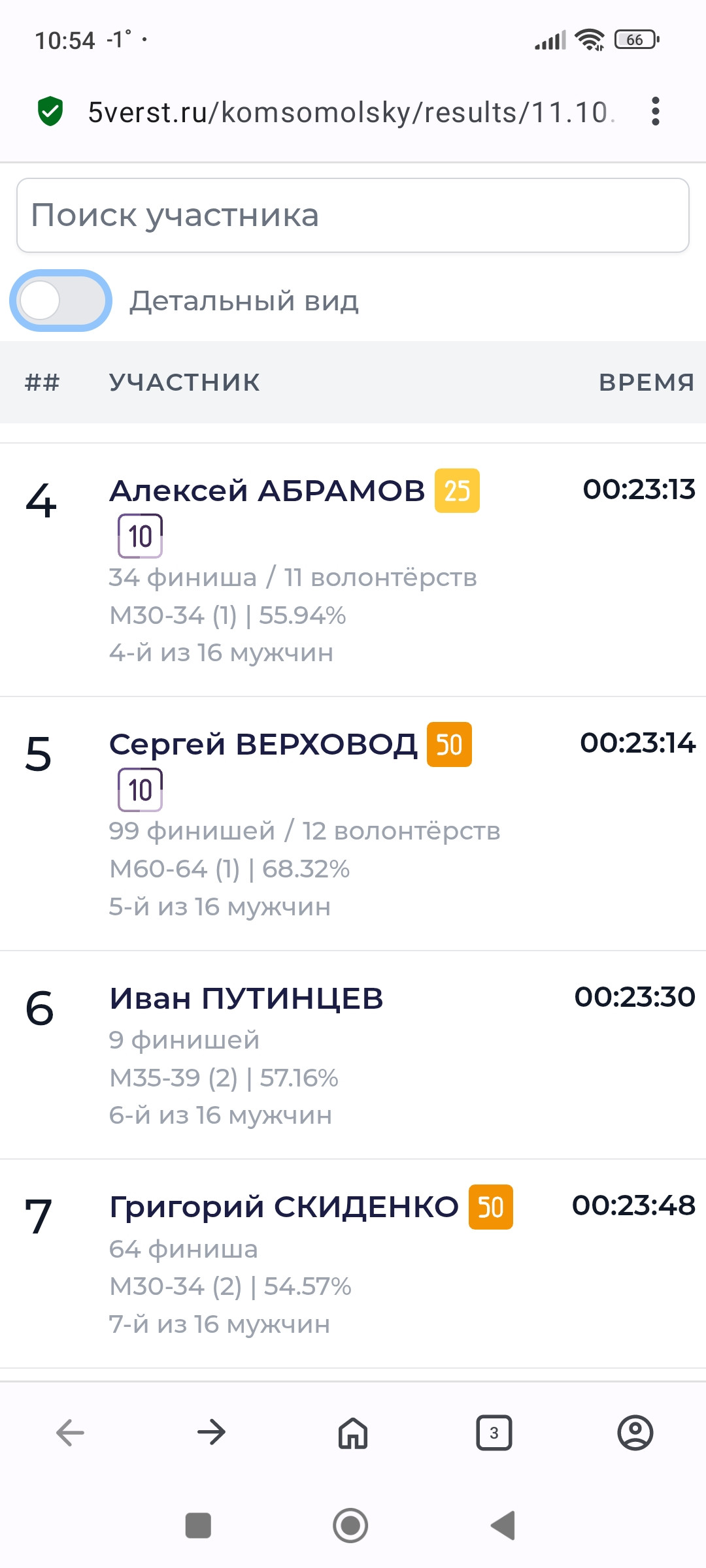706x1568 pixels.
Task: Open the browser profile account icon
Action: click(635, 1433)
